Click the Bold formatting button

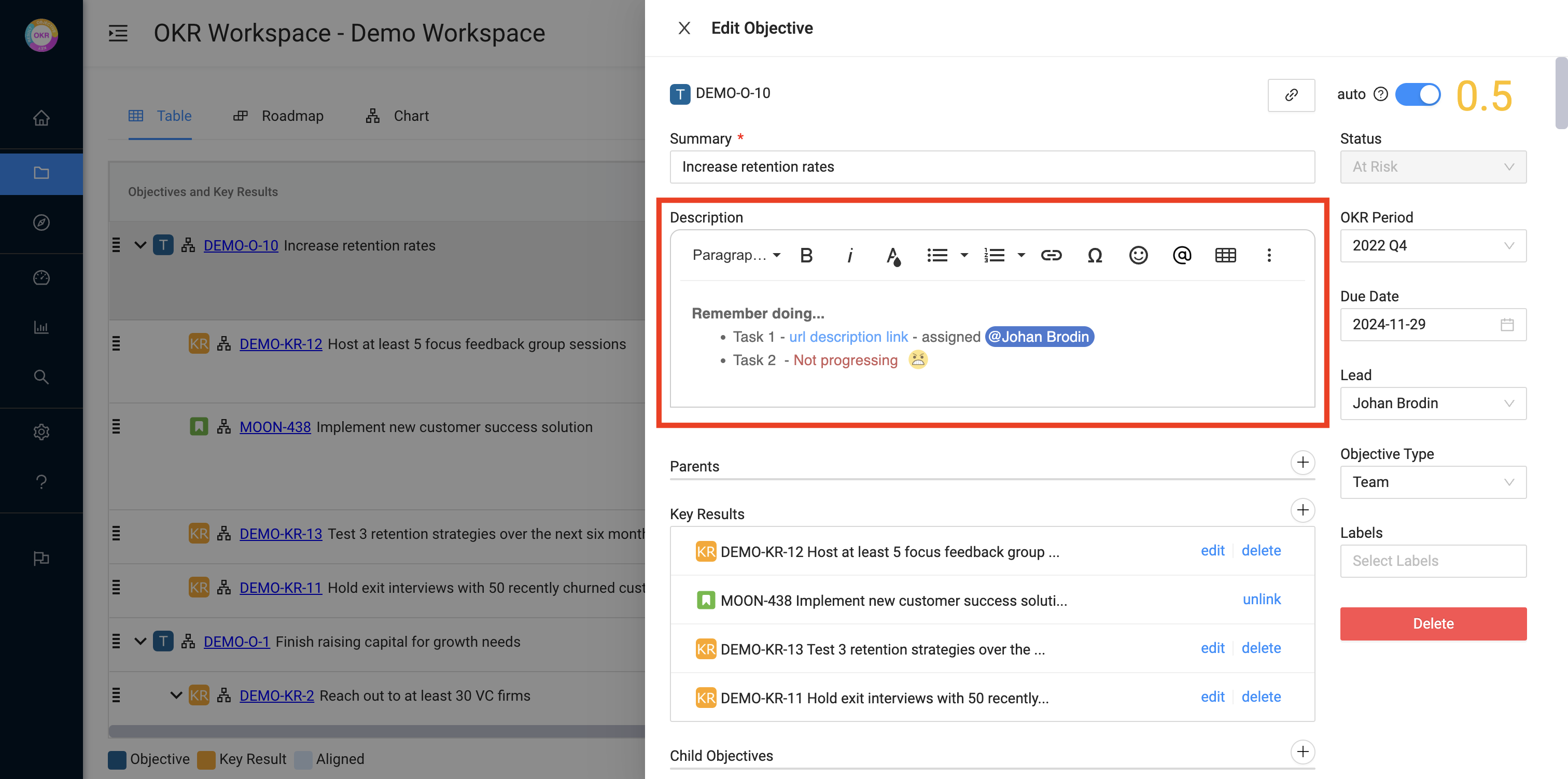806,255
